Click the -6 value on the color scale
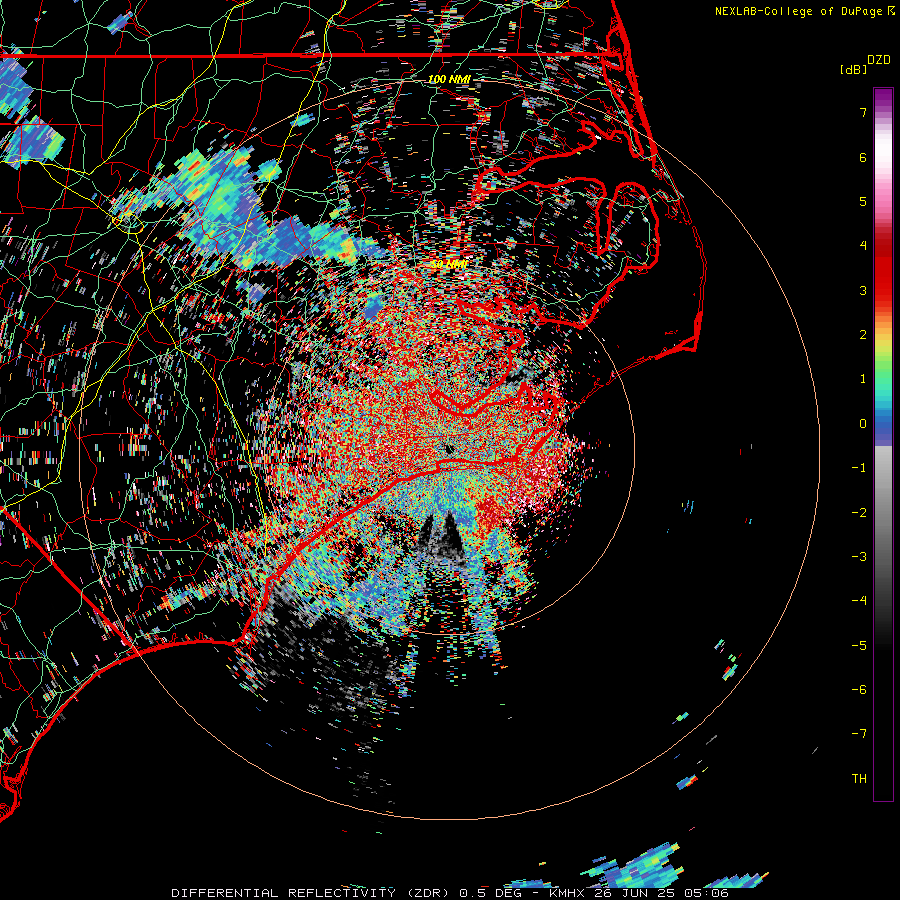The height and width of the screenshot is (900, 900). click(859, 689)
